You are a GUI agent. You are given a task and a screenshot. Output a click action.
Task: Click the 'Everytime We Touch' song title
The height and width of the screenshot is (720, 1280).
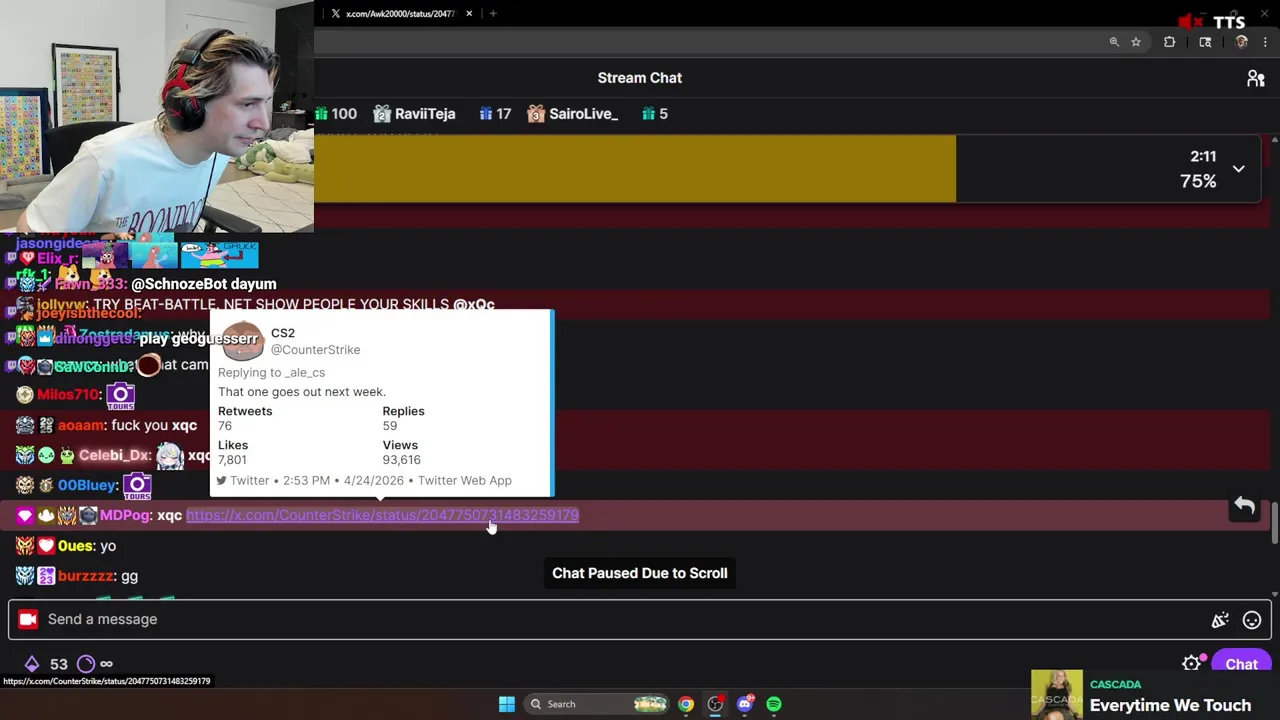1170,705
